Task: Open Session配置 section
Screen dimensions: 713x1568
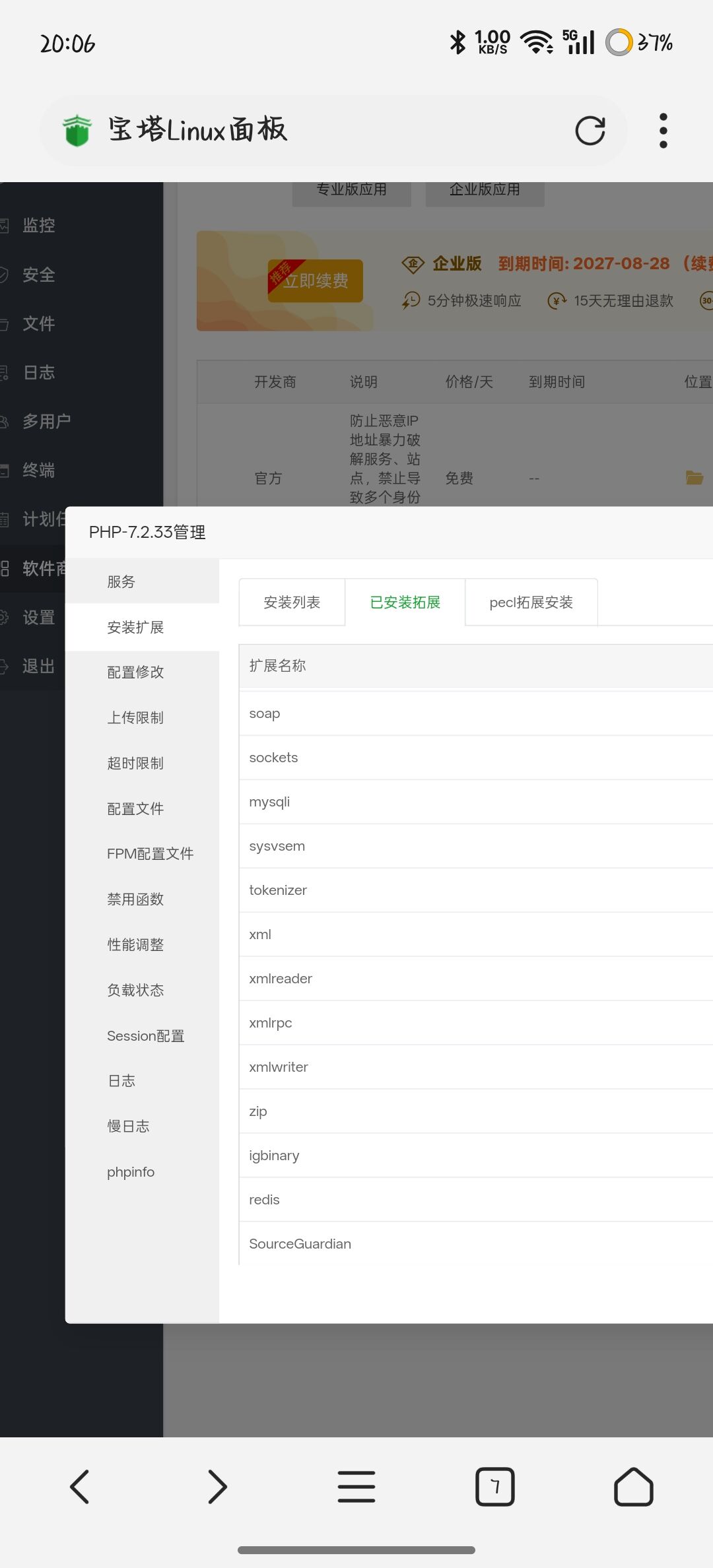Action: click(142, 1035)
